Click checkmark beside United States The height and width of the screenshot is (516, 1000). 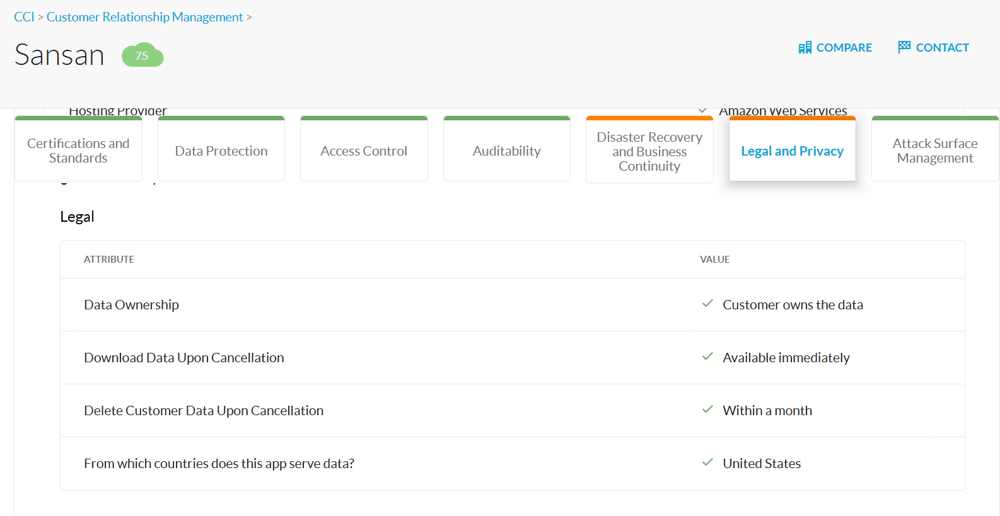coord(707,463)
